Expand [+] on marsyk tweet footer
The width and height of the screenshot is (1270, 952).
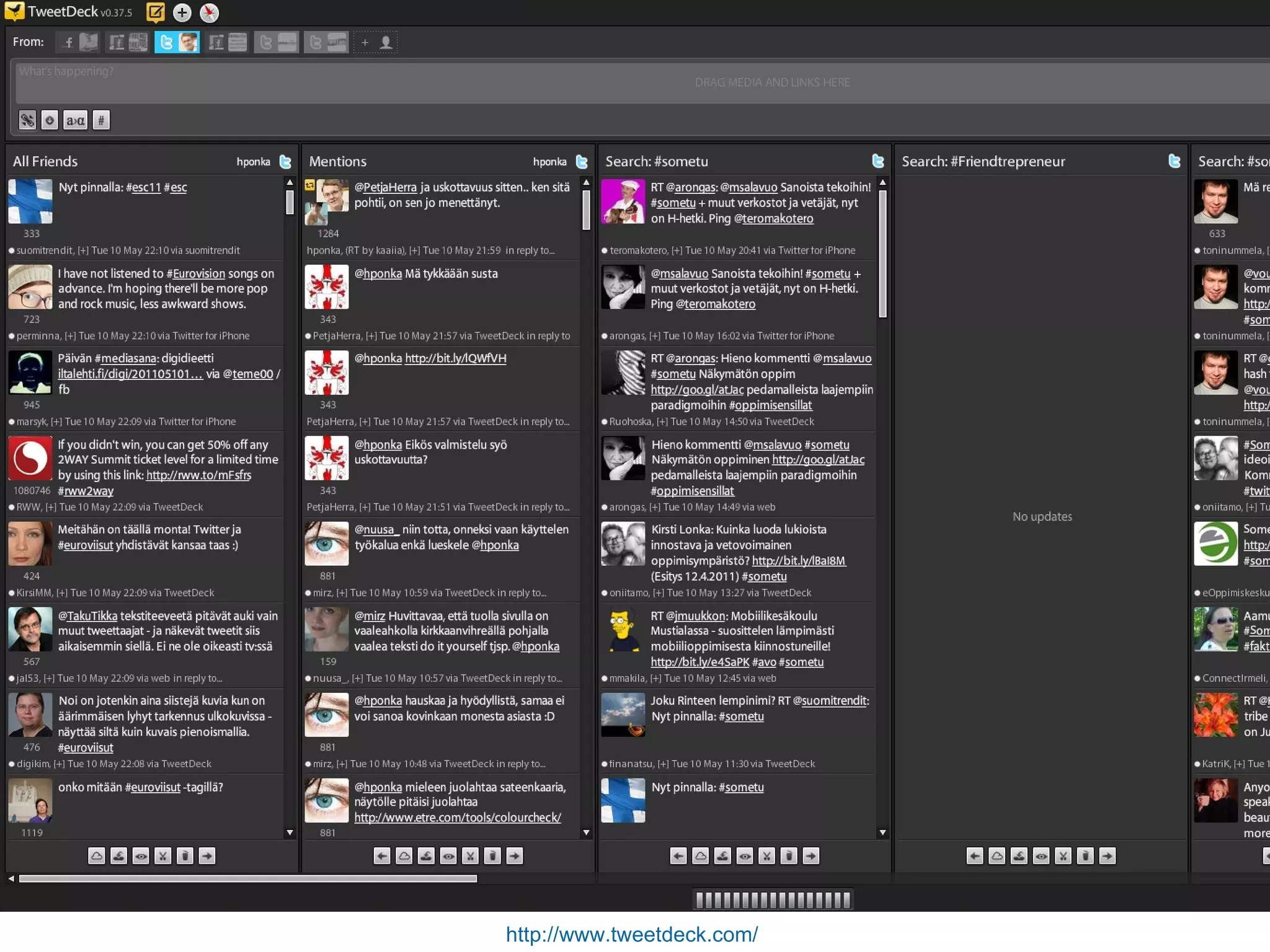click(56, 421)
